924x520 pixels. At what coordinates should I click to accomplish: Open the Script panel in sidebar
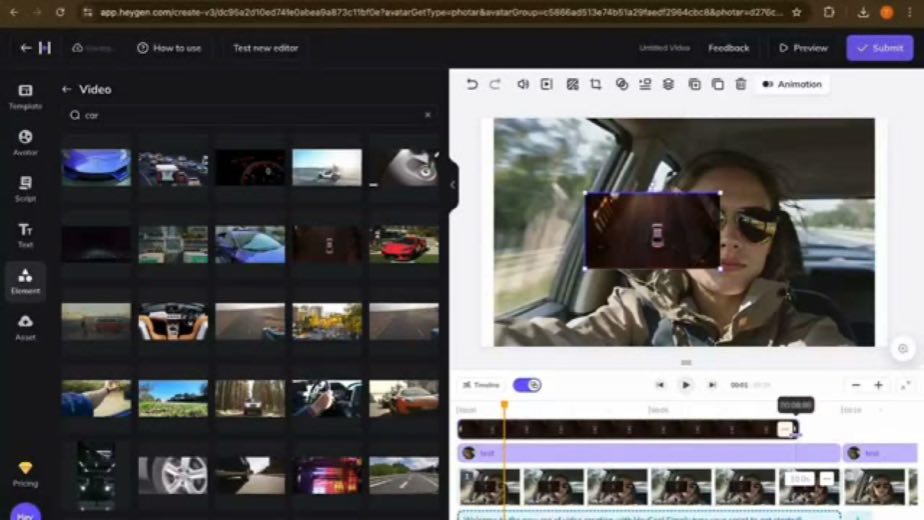click(x=25, y=189)
